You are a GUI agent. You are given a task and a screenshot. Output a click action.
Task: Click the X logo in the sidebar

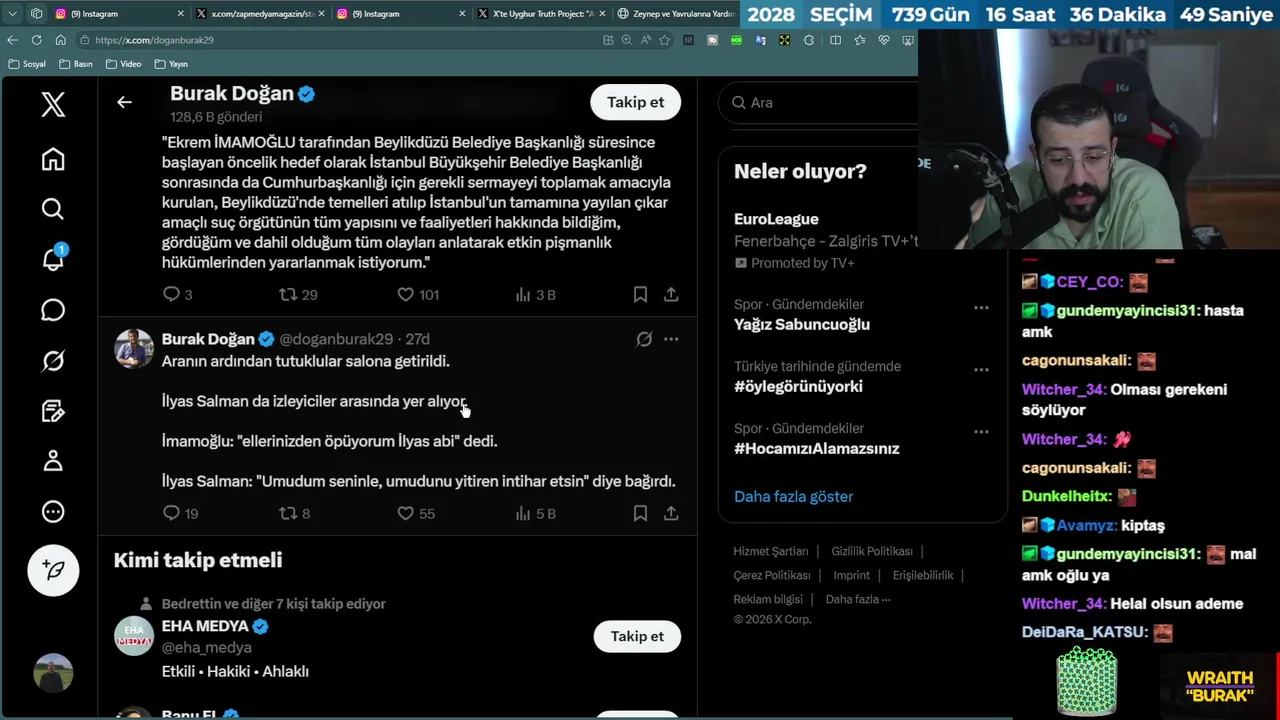click(53, 104)
